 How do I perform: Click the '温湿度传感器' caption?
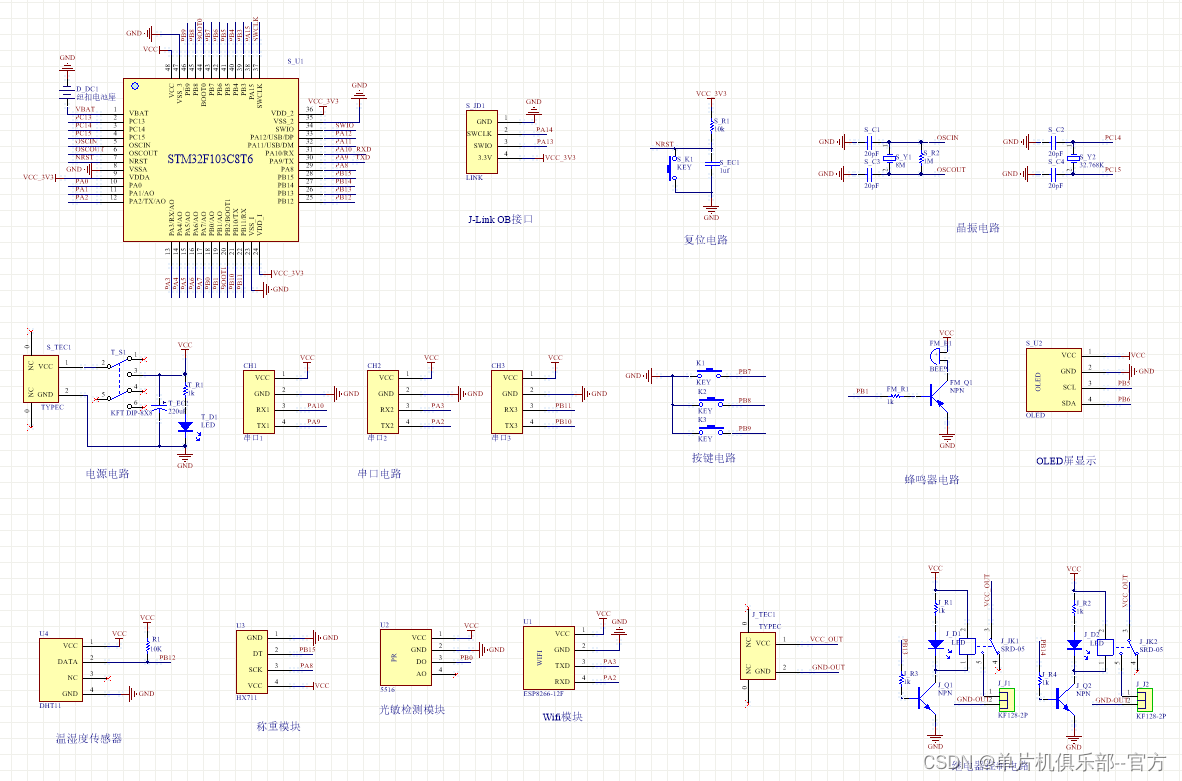coord(88,739)
